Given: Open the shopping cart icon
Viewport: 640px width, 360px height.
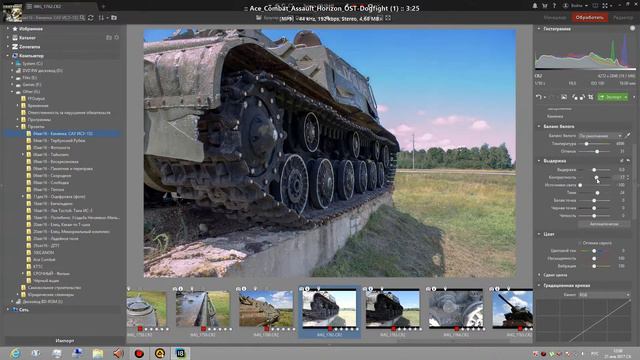Looking at the screenshot, I should [544, 6].
